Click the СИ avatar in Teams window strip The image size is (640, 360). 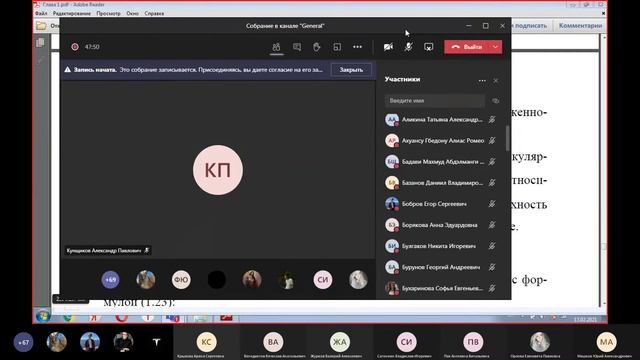tap(323, 280)
